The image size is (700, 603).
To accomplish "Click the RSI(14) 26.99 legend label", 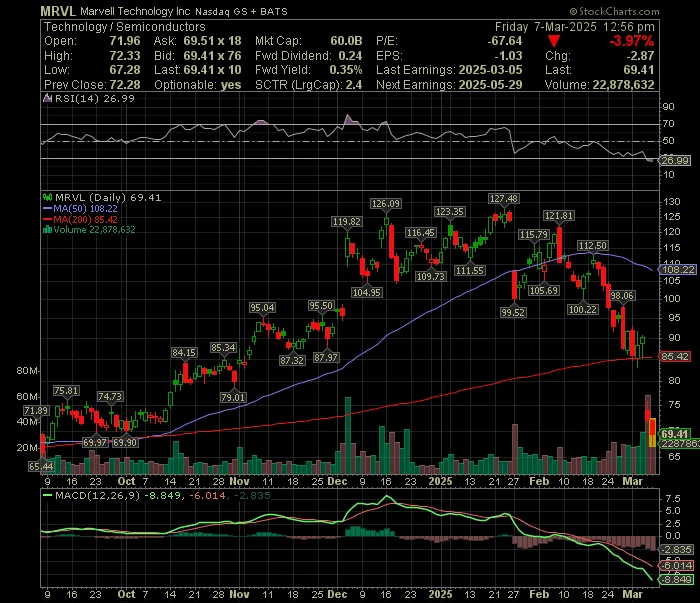I will click(94, 98).
